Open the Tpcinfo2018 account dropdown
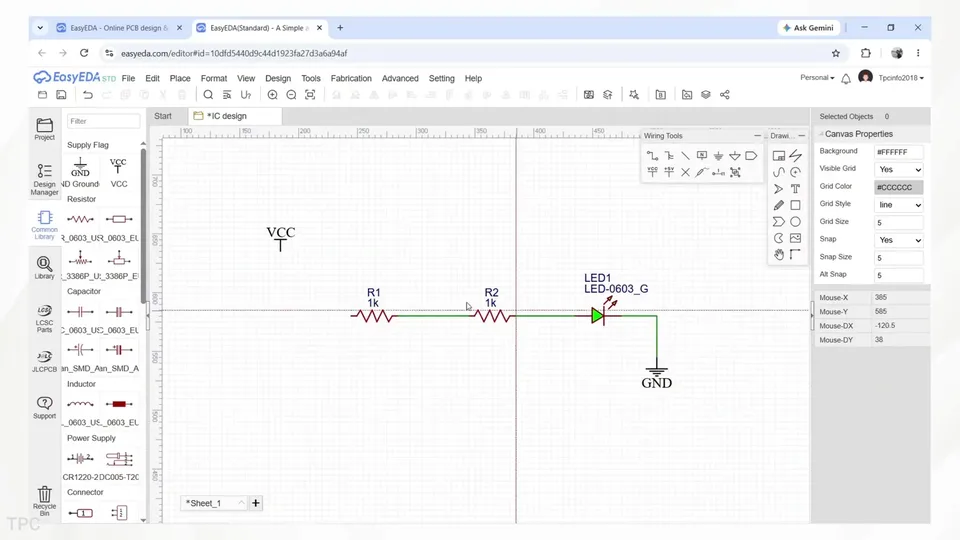Screen dimensions: 960x540 pyautogui.click(x=901, y=78)
